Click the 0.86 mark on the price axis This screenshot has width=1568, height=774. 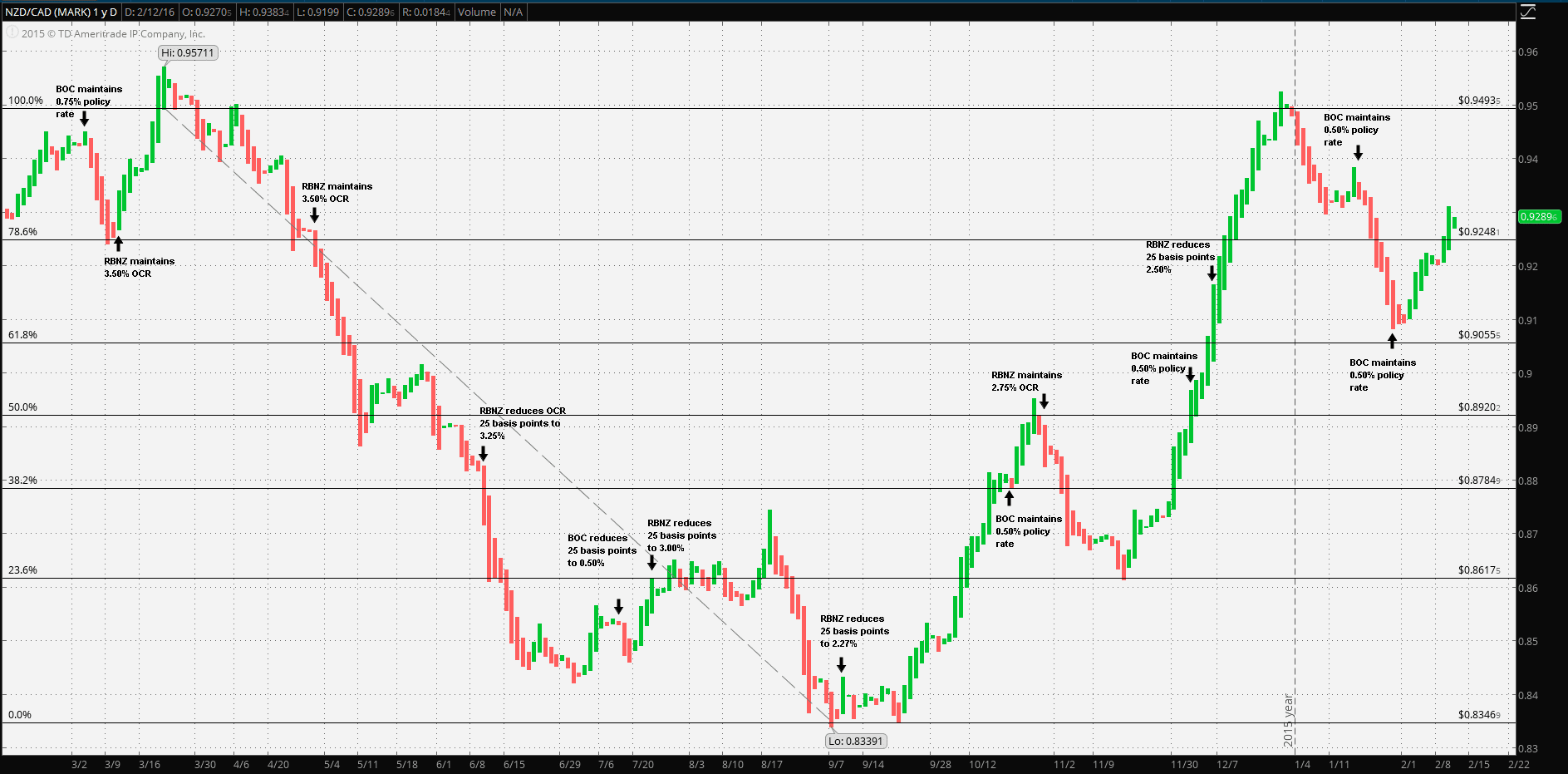1528,588
